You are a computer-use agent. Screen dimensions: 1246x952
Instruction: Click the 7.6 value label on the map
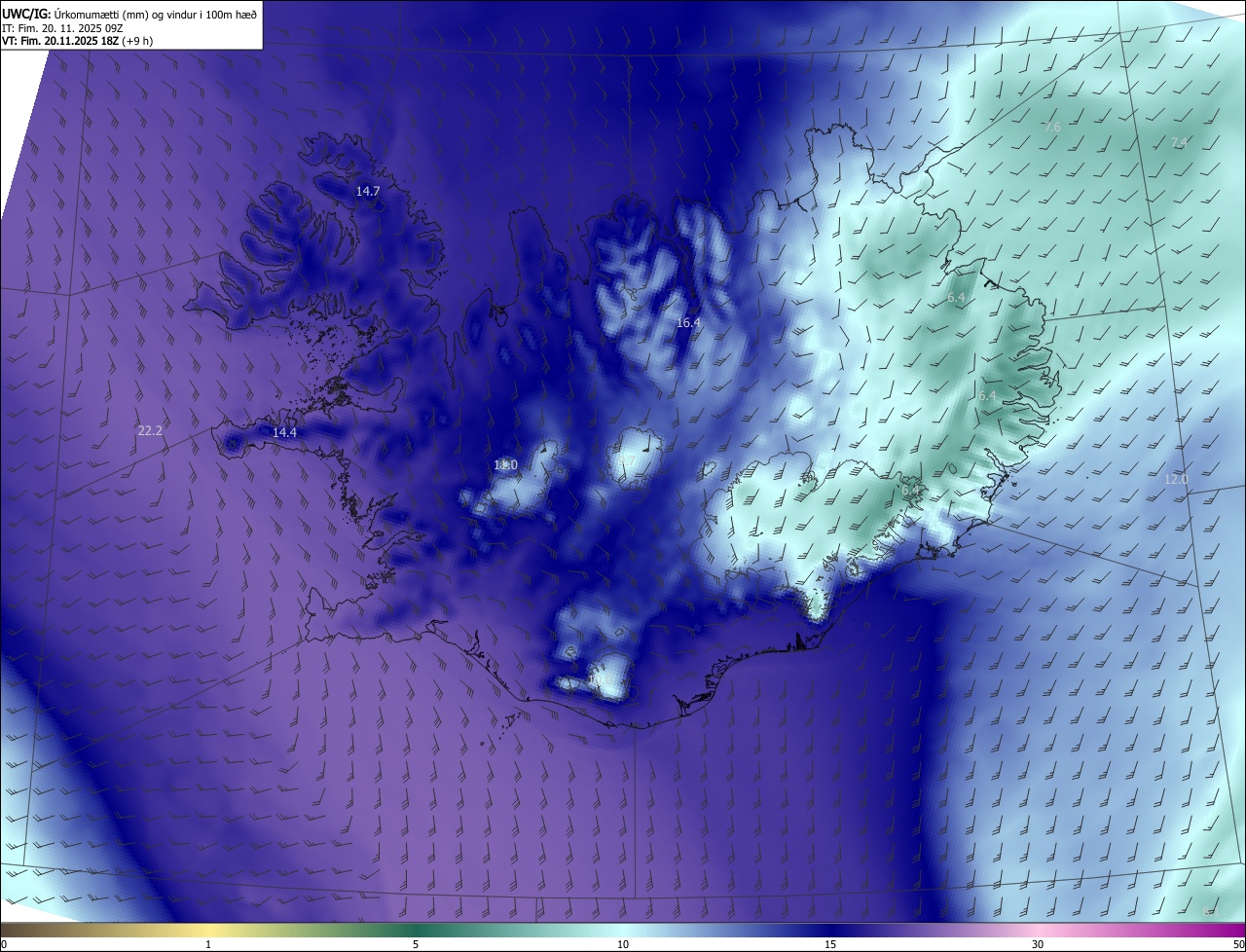pos(1052,128)
